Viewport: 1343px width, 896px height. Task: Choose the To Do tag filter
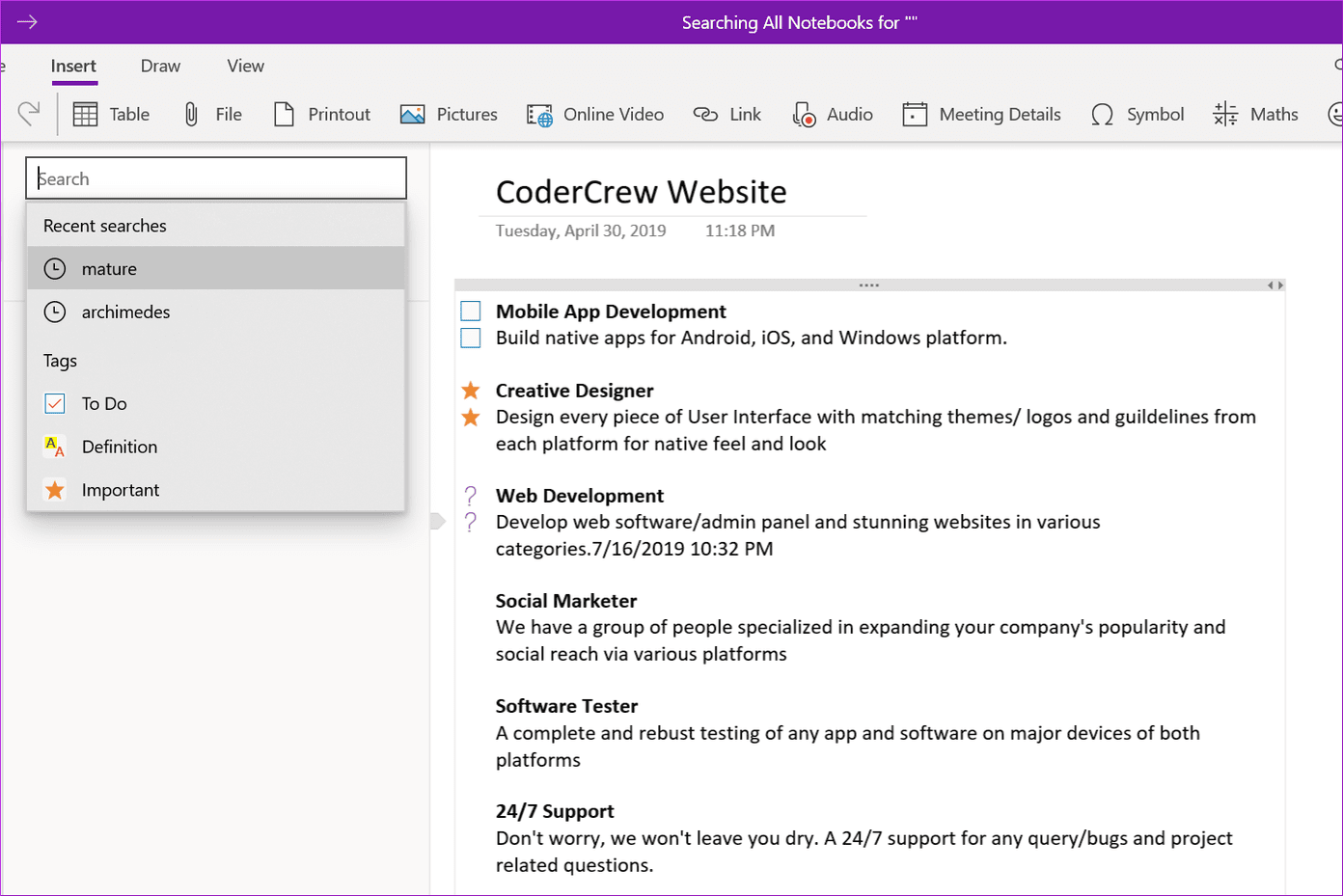(216, 403)
